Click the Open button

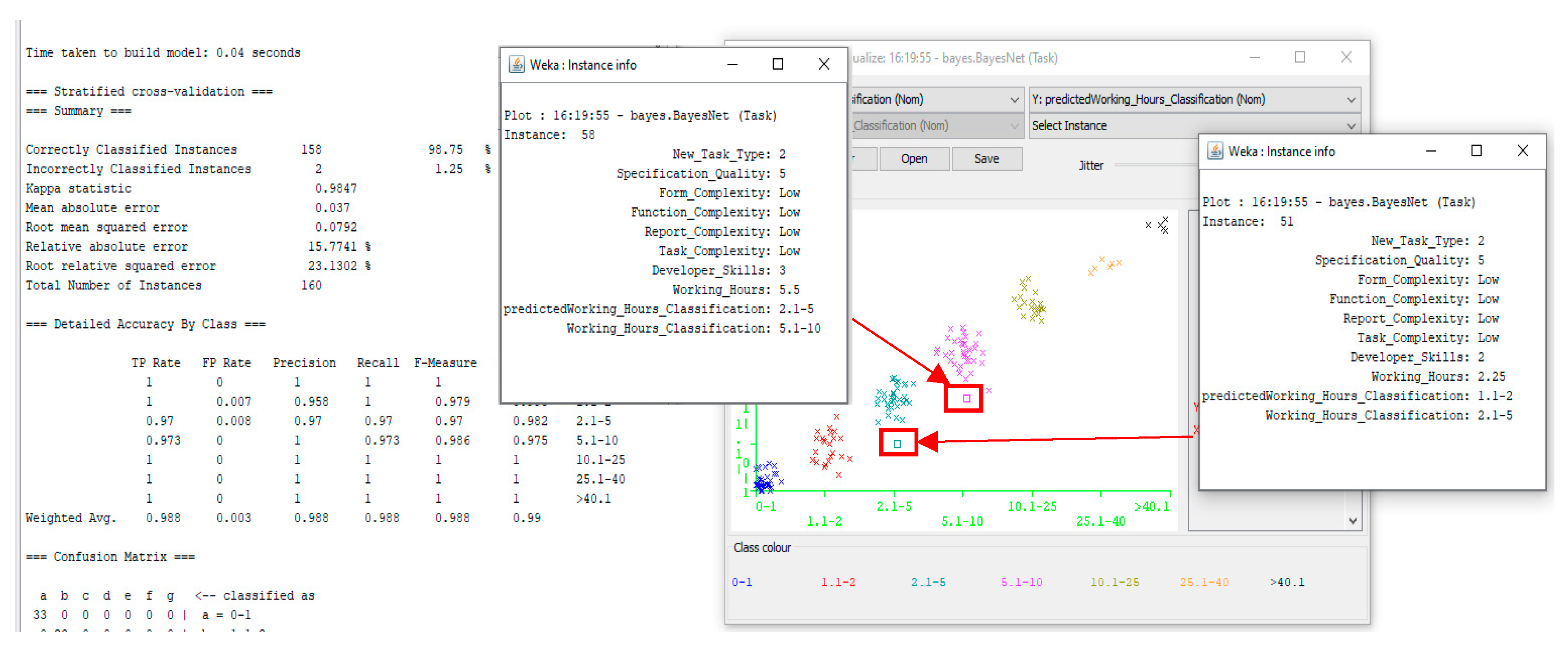click(914, 159)
